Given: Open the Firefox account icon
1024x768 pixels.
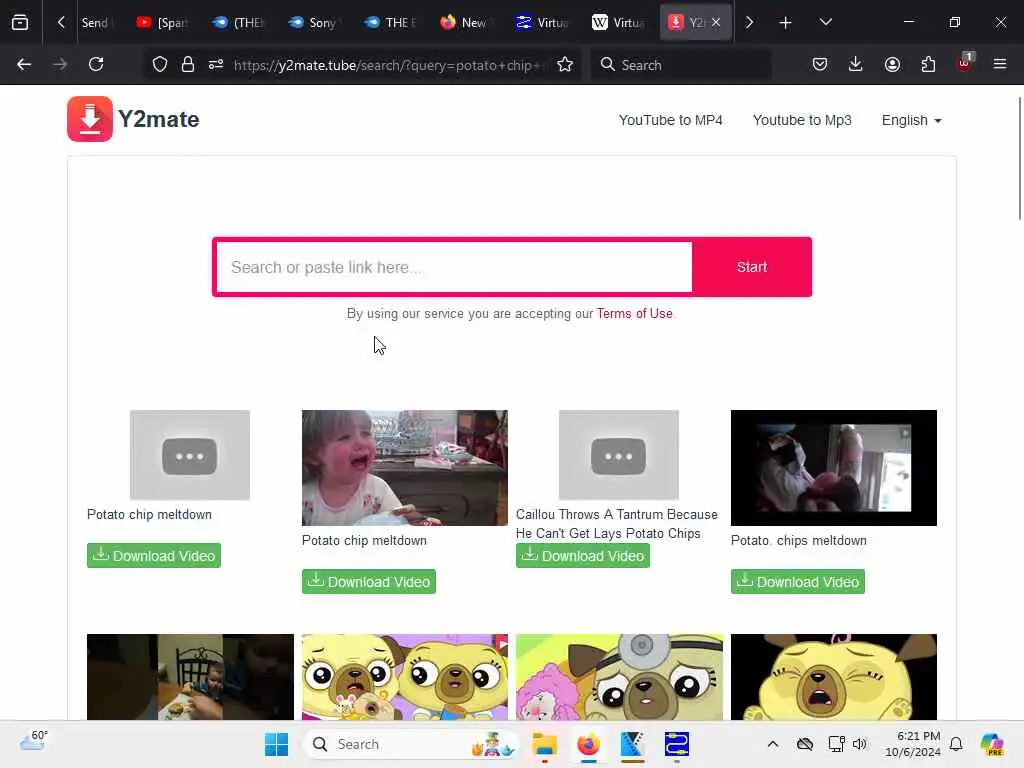Looking at the screenshot, I should pyautogui.click(x=892, y=64).
